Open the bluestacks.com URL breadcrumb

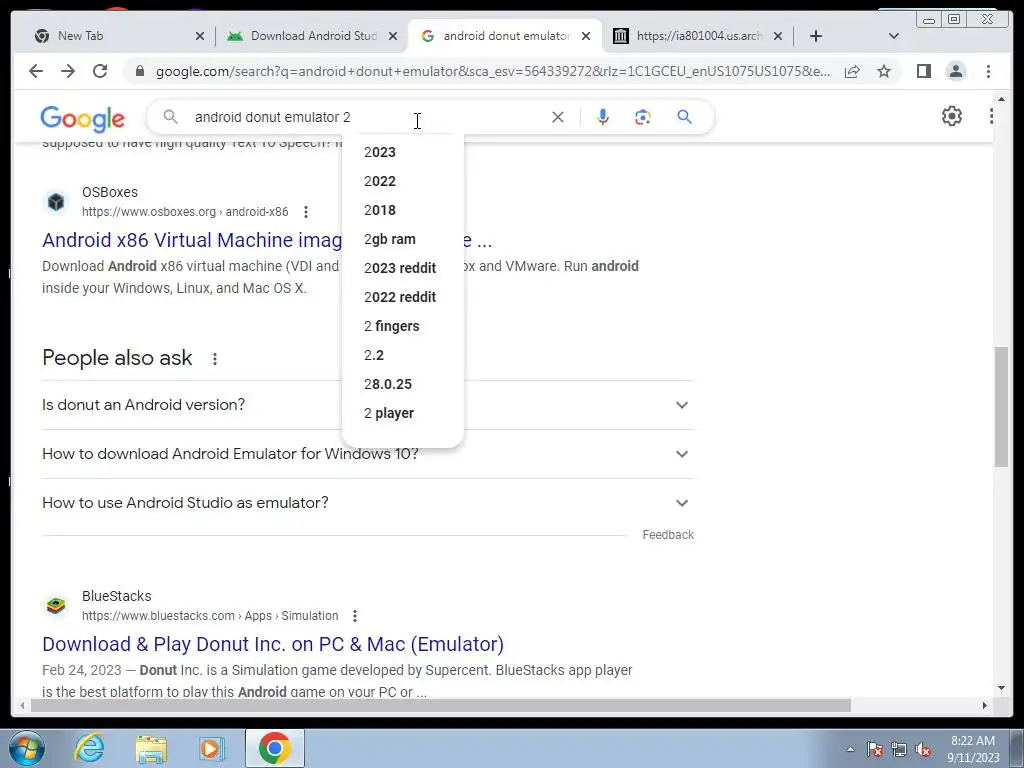click(x=210, y=616)
